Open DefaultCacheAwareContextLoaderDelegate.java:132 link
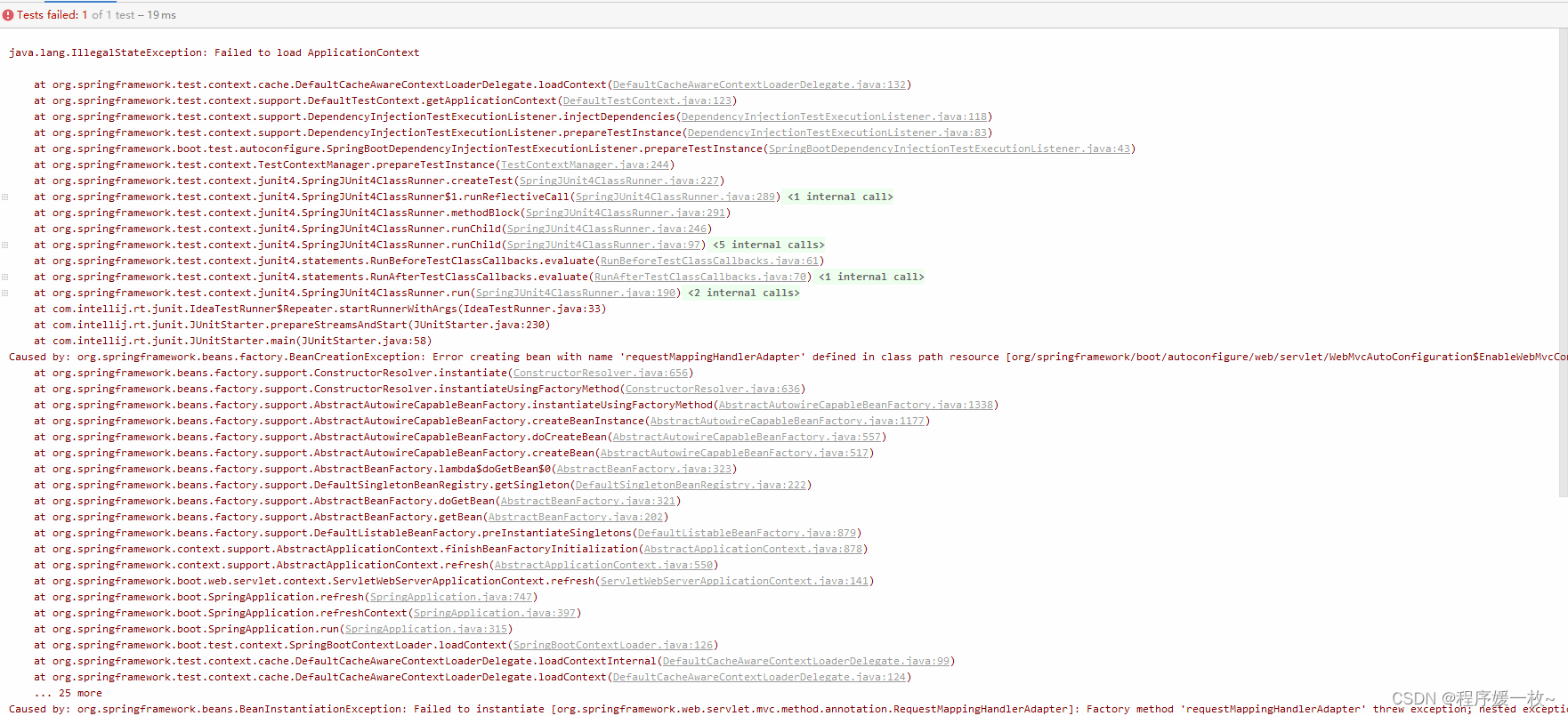 [x=759, y=84]
